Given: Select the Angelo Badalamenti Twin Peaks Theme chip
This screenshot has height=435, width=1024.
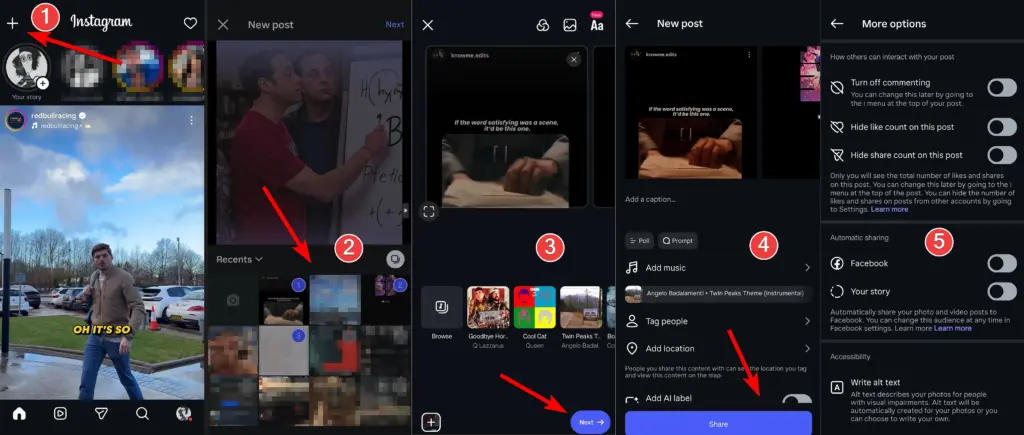Looking at the screenshot, I should coord(718,294).
